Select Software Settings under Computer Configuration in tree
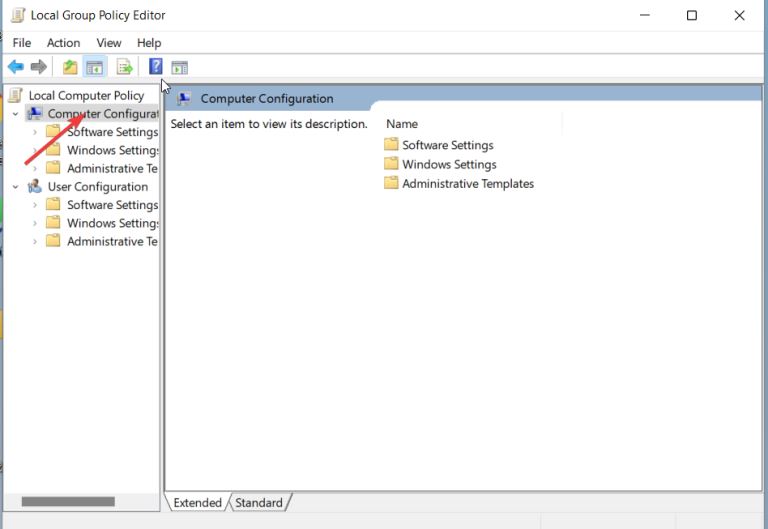This screenshot has width=768, height=529. tap(113, 132)
